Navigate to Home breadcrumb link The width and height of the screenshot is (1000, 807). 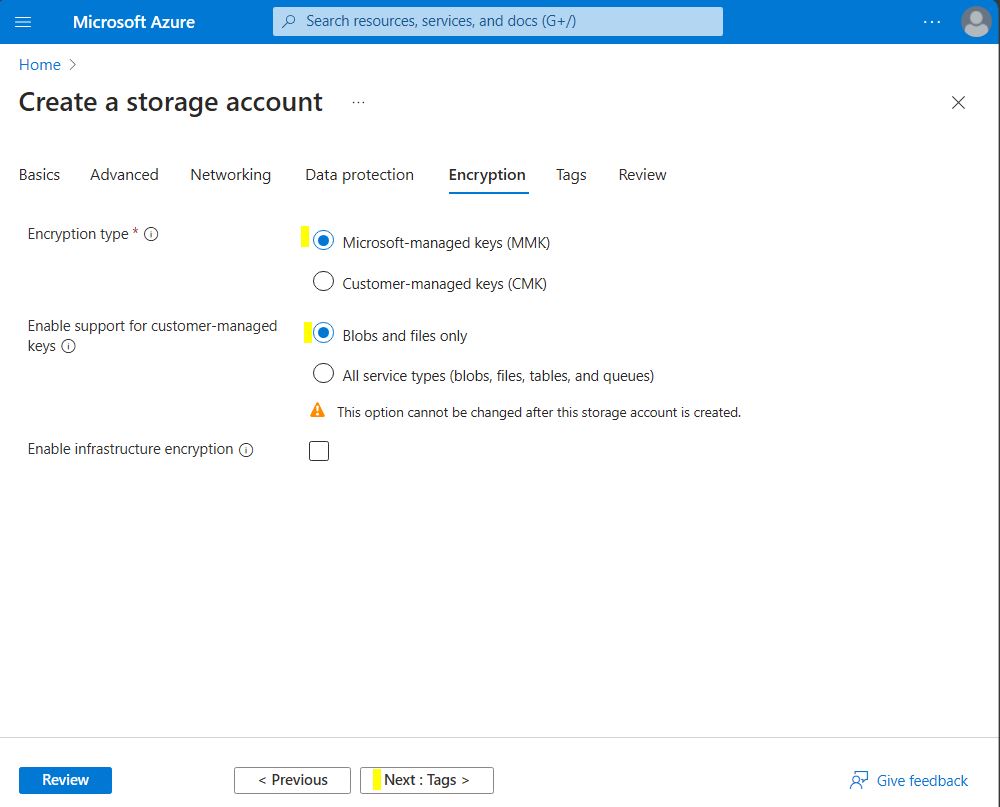(x=40, y=65)
